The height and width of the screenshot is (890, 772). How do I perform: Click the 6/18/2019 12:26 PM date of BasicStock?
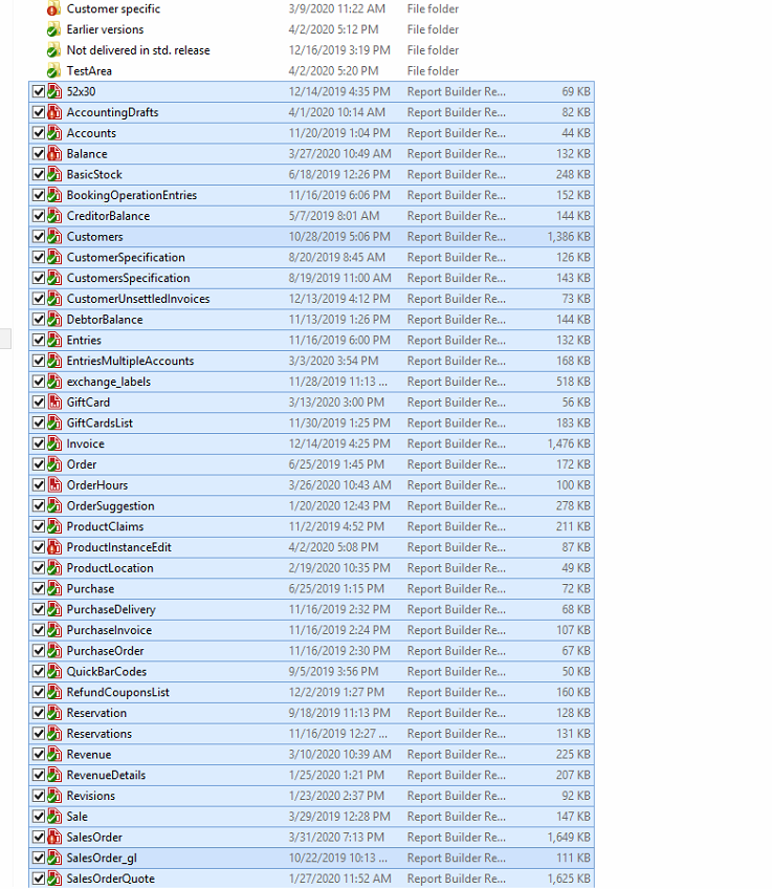(x=339, y=174)
